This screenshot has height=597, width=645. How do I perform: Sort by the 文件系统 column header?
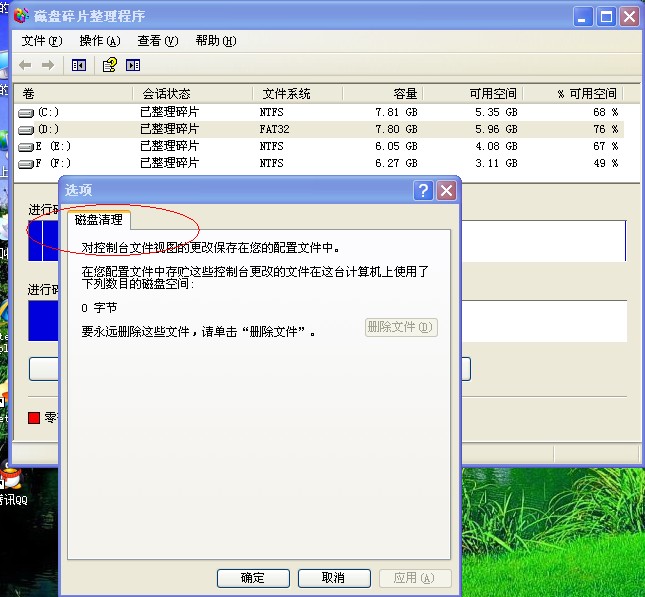tap(297, 94)
